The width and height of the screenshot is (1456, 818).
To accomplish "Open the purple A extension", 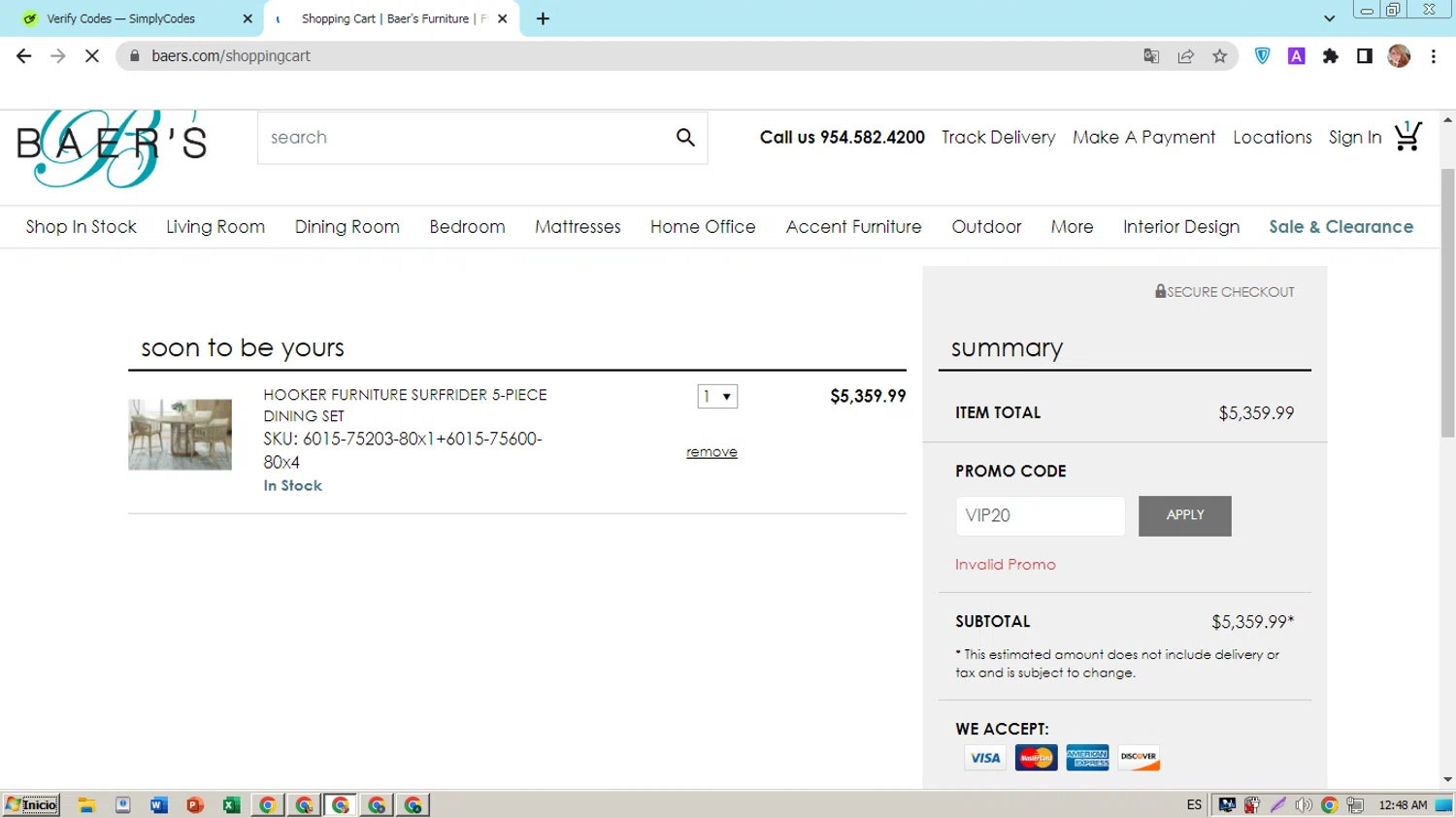I will (1296, 56).
